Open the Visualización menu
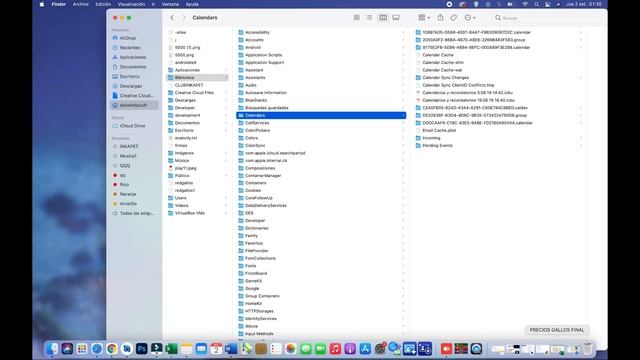640x360 pixels. click(131, 4)
